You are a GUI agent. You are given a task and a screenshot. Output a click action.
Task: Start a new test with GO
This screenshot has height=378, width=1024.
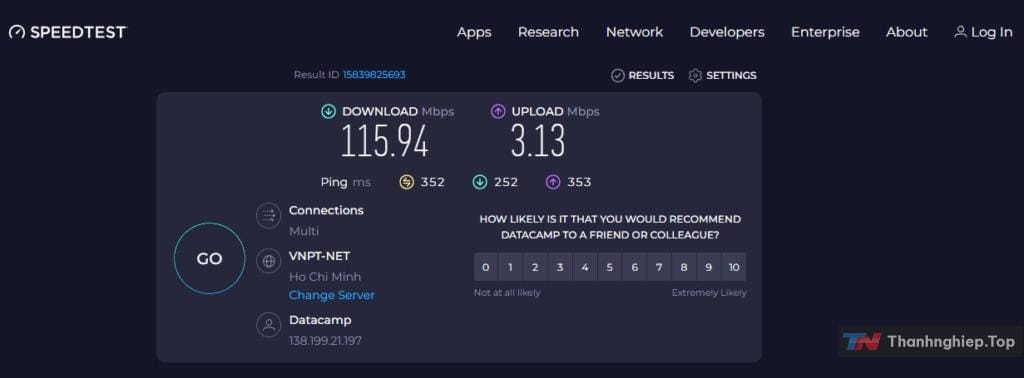coord(210,259)
